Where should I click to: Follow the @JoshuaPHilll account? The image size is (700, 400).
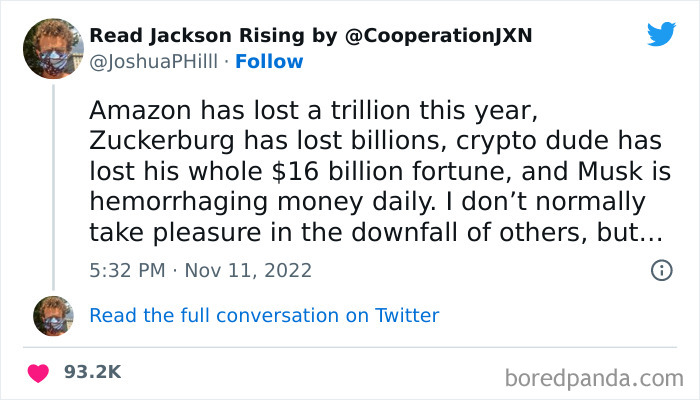(x=269, y=62)
